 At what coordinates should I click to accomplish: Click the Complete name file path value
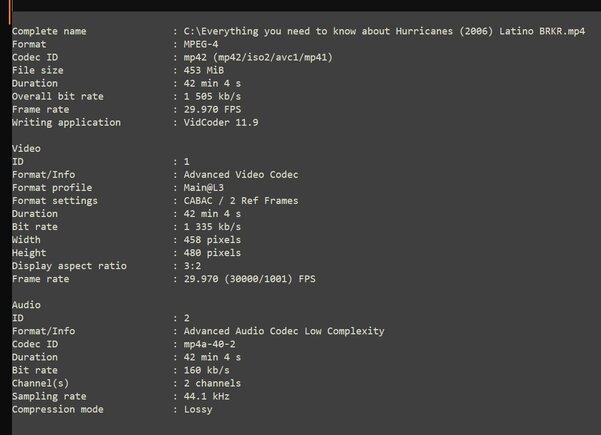384,31
